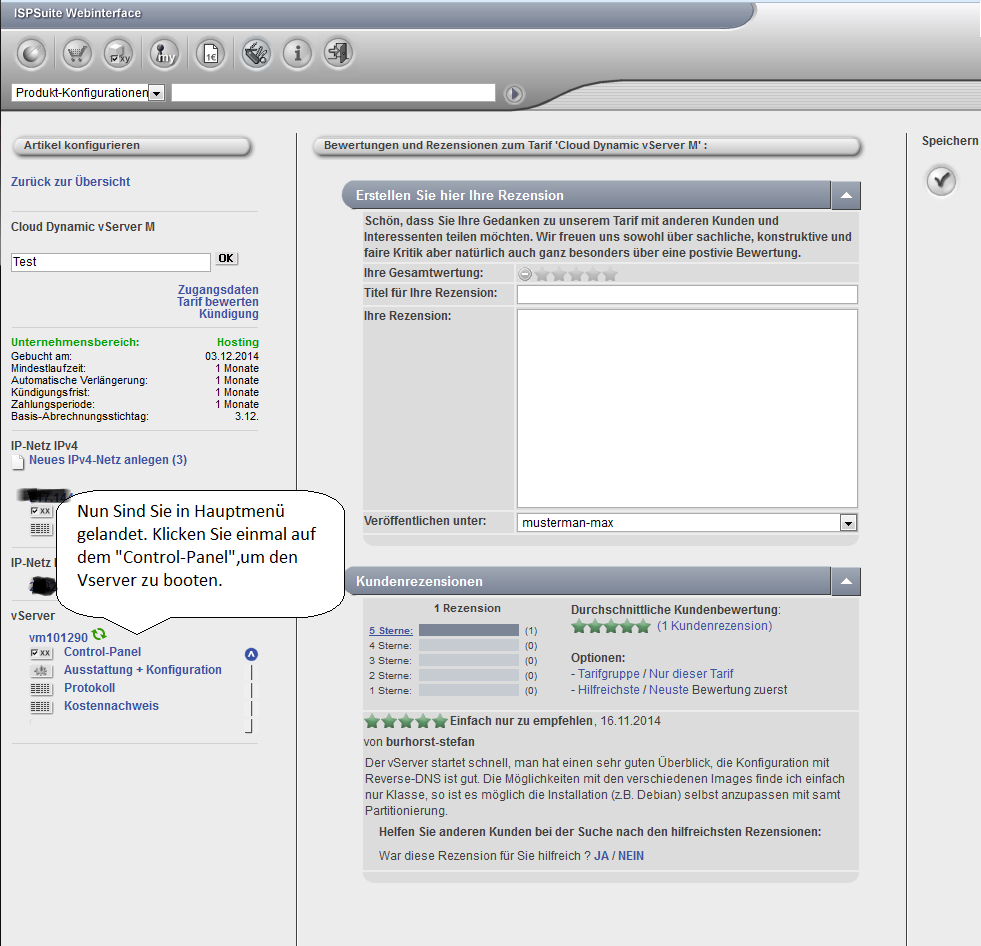
Task: Click the 'my' account toolbar icon
Action: (164, 53)
